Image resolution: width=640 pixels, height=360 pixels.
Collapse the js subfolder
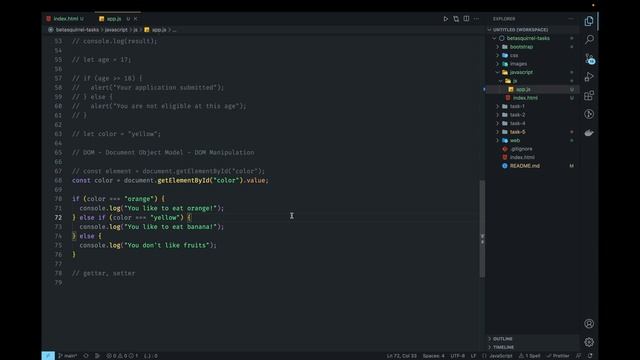point(532,81)
